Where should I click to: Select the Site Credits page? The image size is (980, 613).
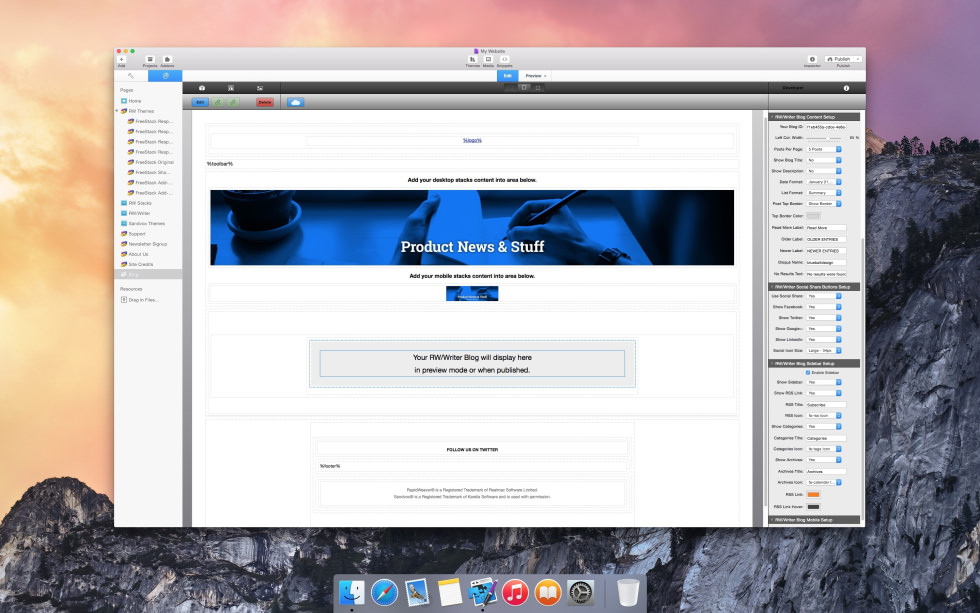coord(148,264)
